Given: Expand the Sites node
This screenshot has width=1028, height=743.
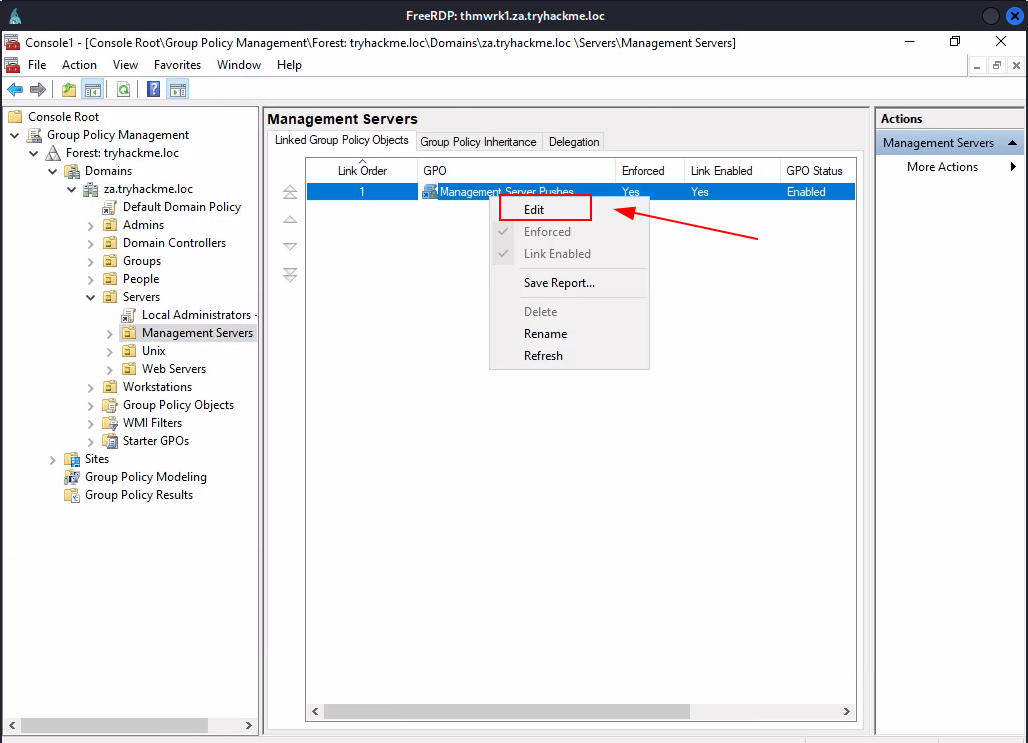Looking at the screenshot, I should point(53,460).
